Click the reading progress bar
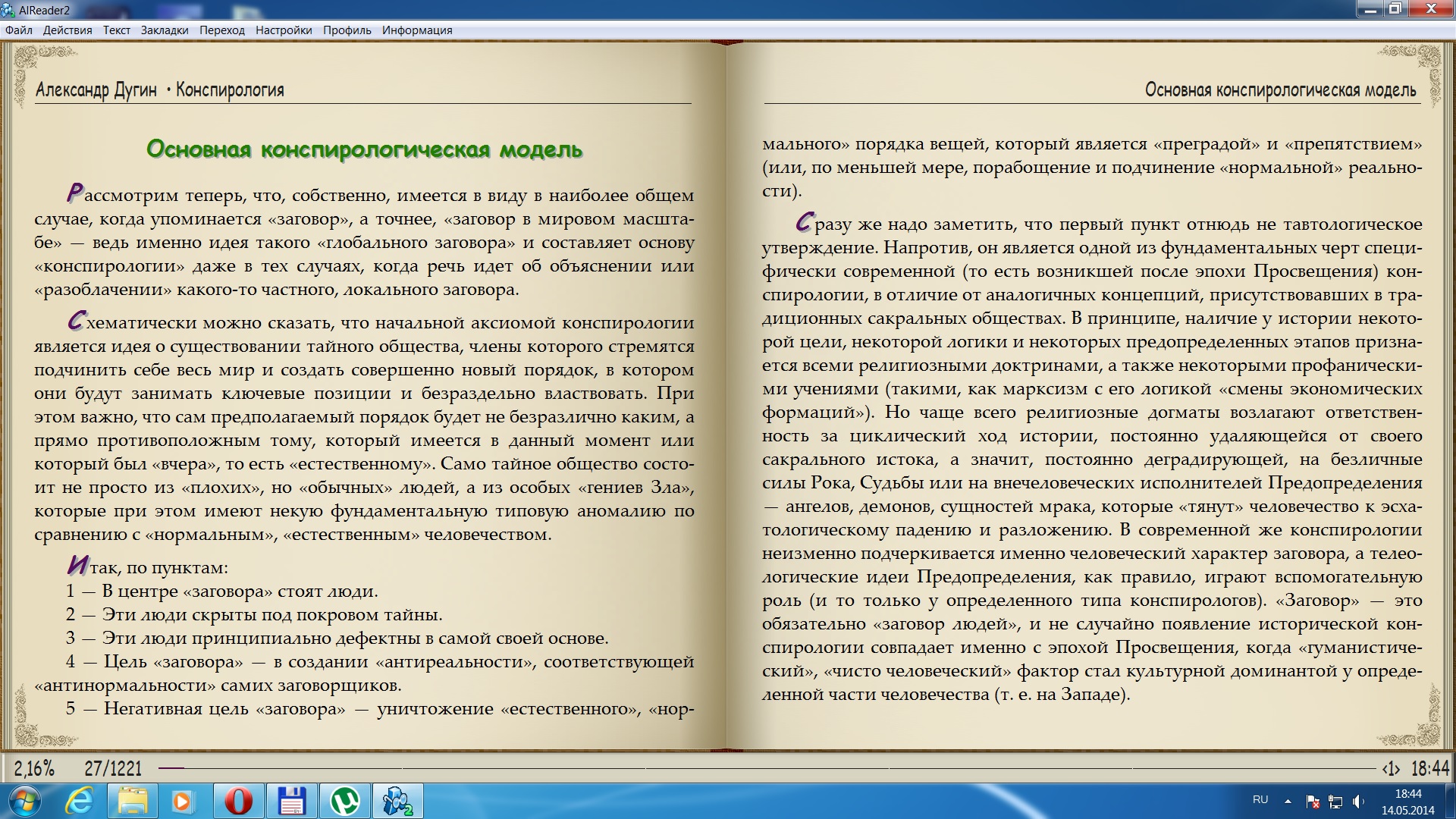 pos(766,768)
